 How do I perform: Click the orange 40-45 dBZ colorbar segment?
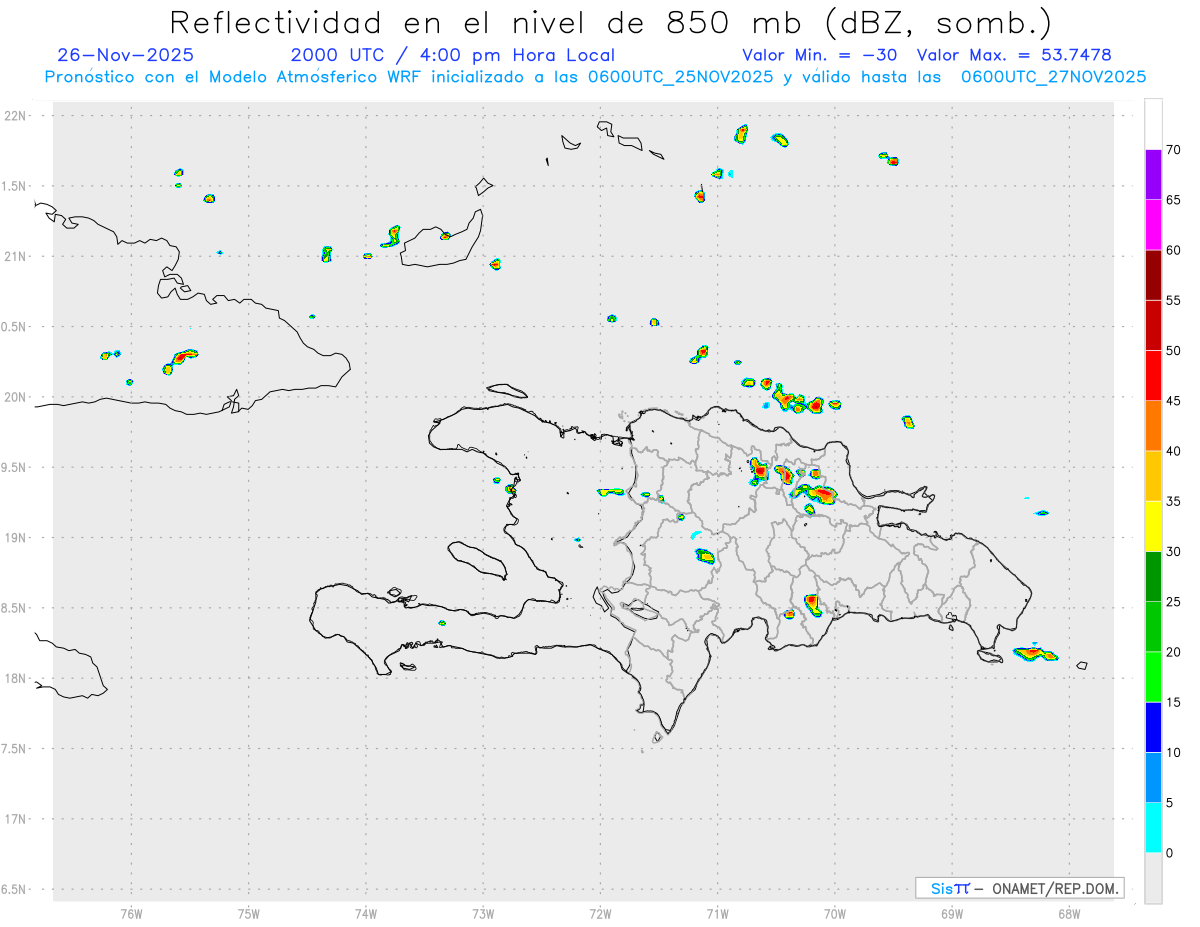click(x=1153, y=426)
